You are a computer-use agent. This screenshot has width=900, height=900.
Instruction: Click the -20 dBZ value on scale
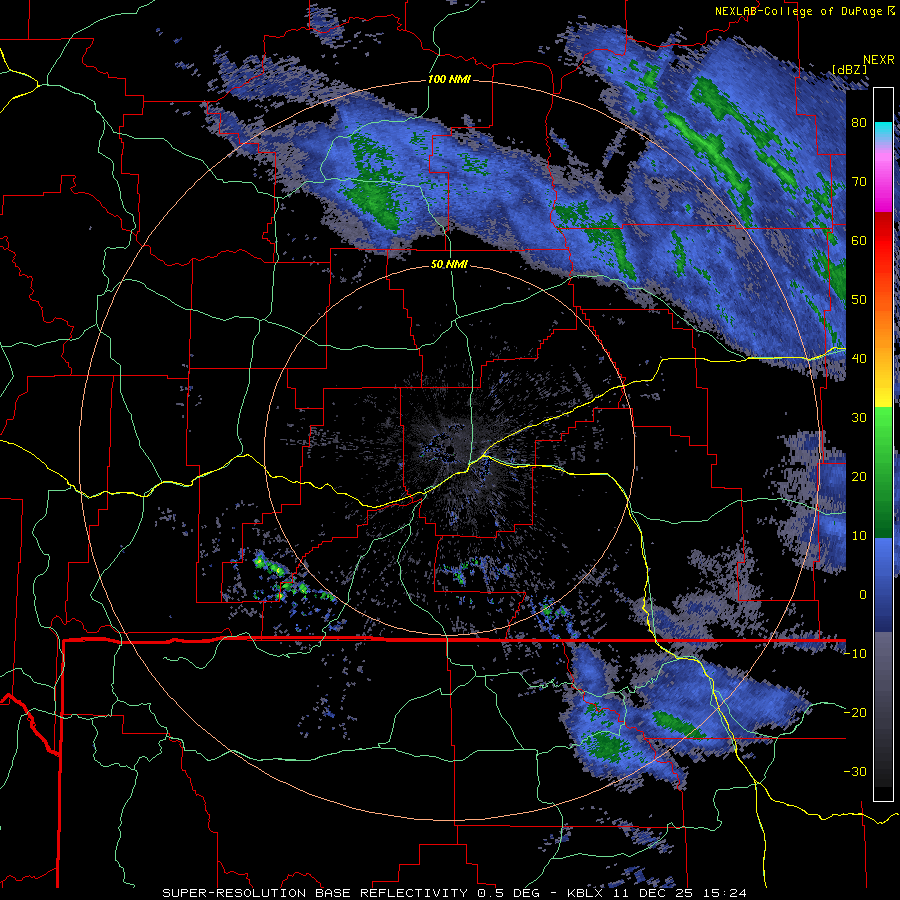click(x=855, y=712)
